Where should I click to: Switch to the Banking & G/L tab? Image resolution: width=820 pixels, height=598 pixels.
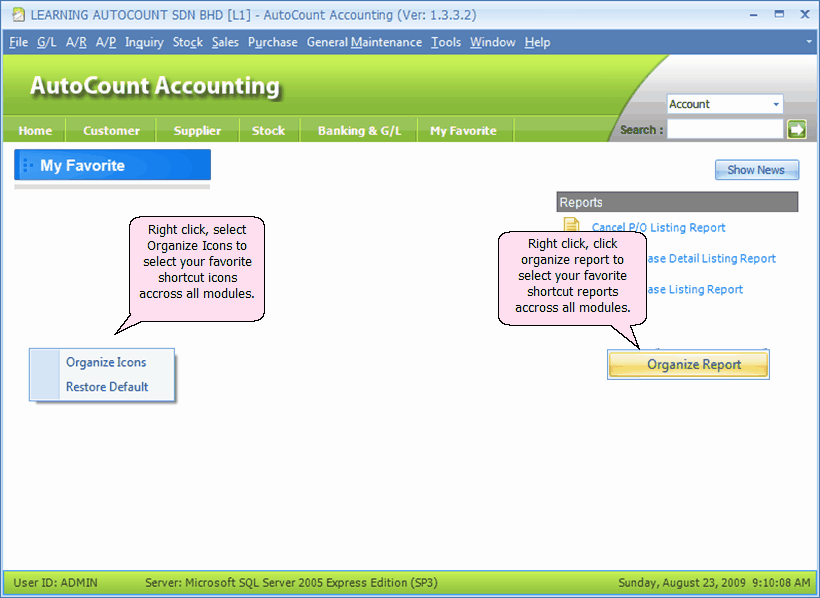click(x=359, y=131)
